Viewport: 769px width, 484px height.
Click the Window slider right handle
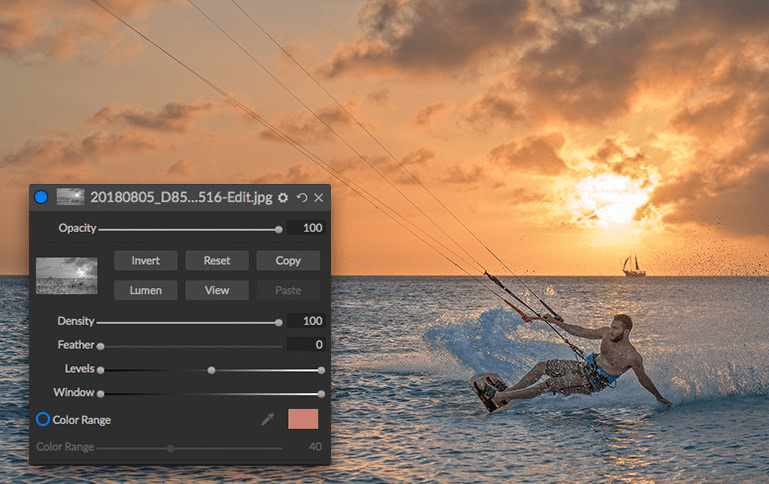pos(321,394)
